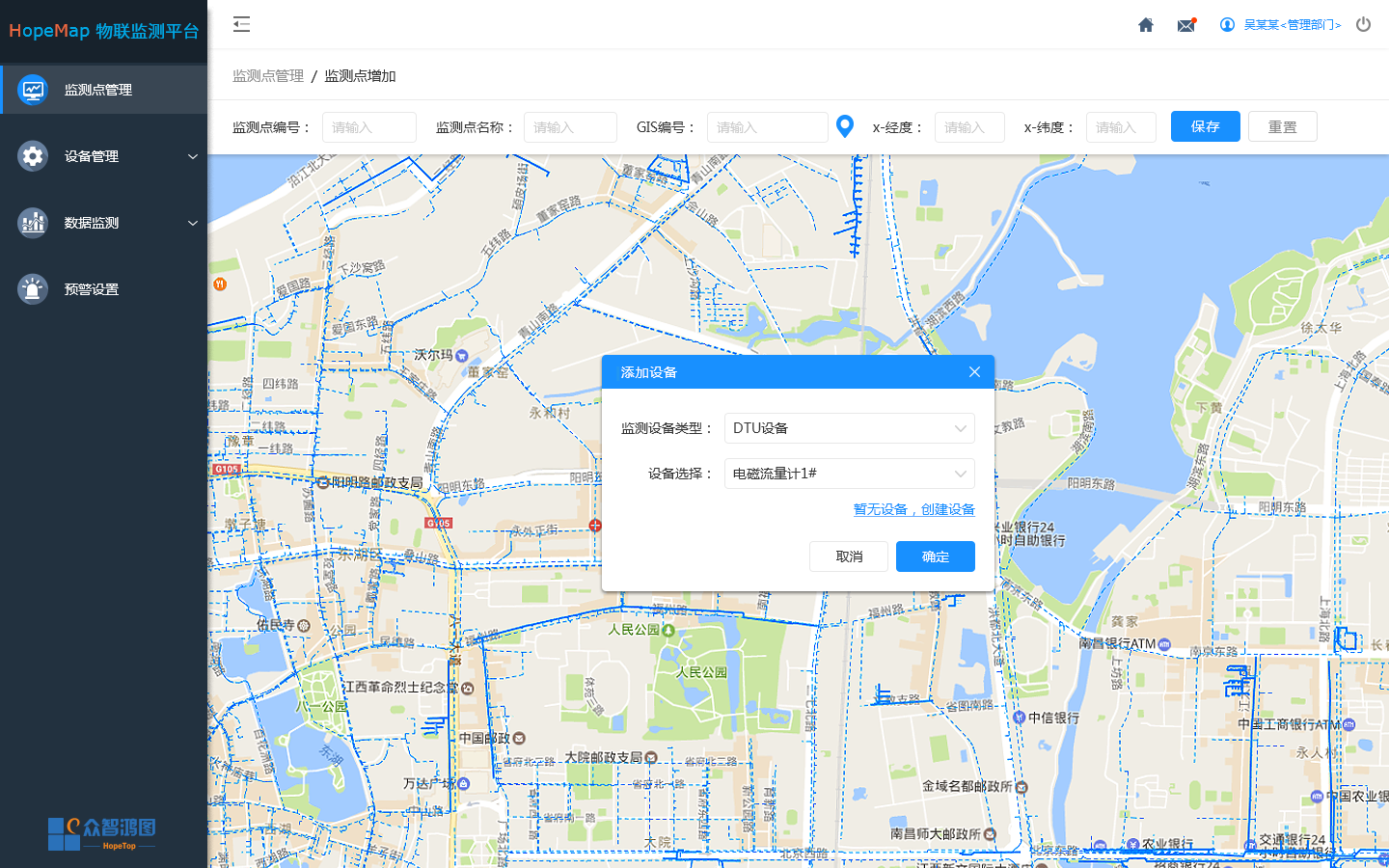Click the 监测点编号 input field

(369, 127)
